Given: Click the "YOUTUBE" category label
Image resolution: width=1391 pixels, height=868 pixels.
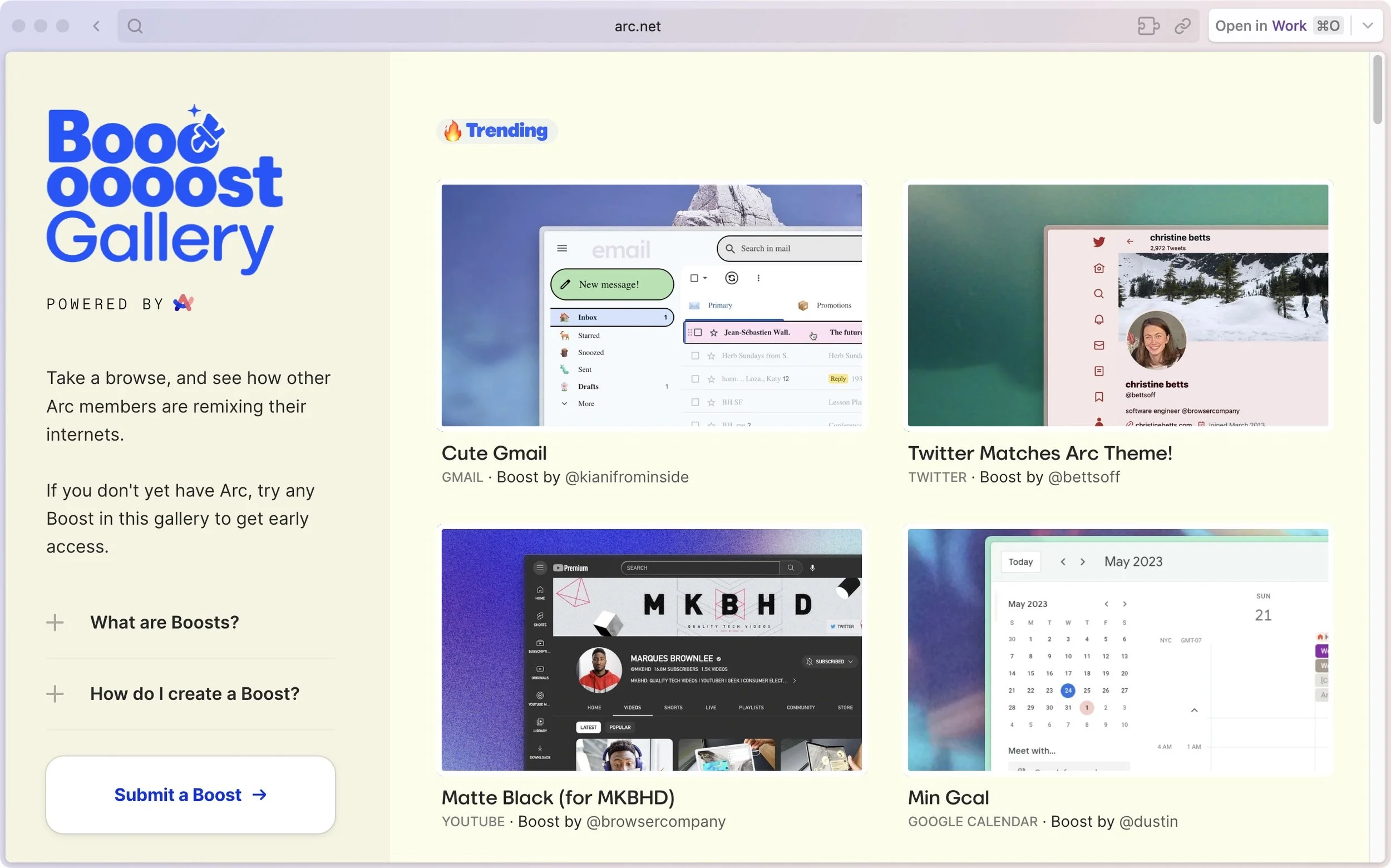Looking at the screenshot, I should click(x=473, y=821).
